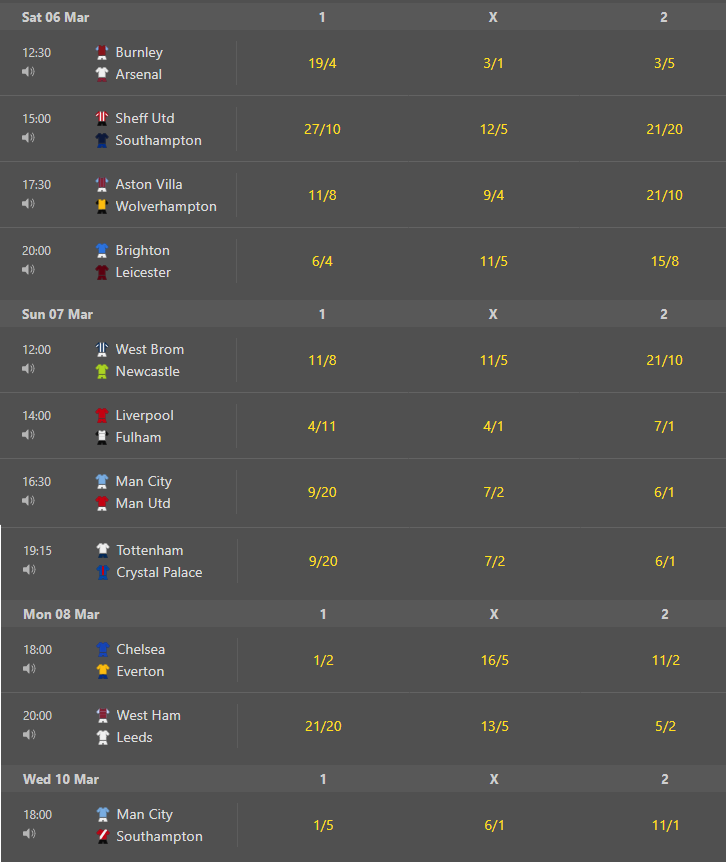Click the audio icon for Burnley vs Arsenal
The width and height of the screenshot is (726, 866).
coord(28,72)
